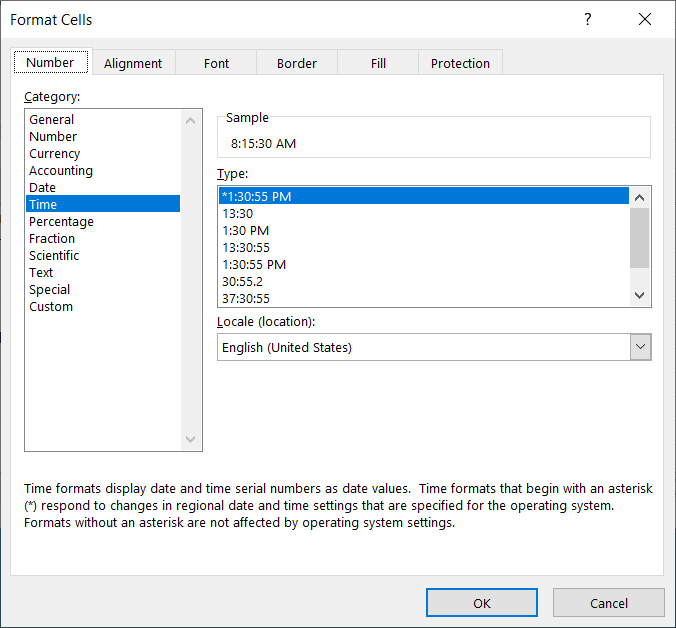Go to the Border tab
The image size is (676, 628).
pos(296,63)
